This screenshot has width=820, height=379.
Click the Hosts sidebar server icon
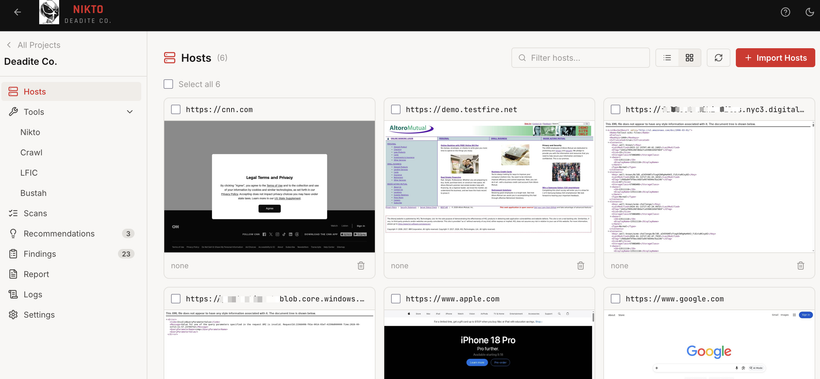14,91
